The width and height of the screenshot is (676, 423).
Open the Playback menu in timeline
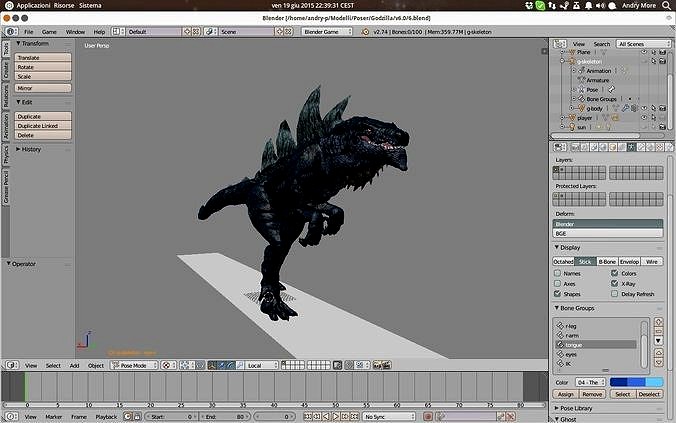pos(106,417)
